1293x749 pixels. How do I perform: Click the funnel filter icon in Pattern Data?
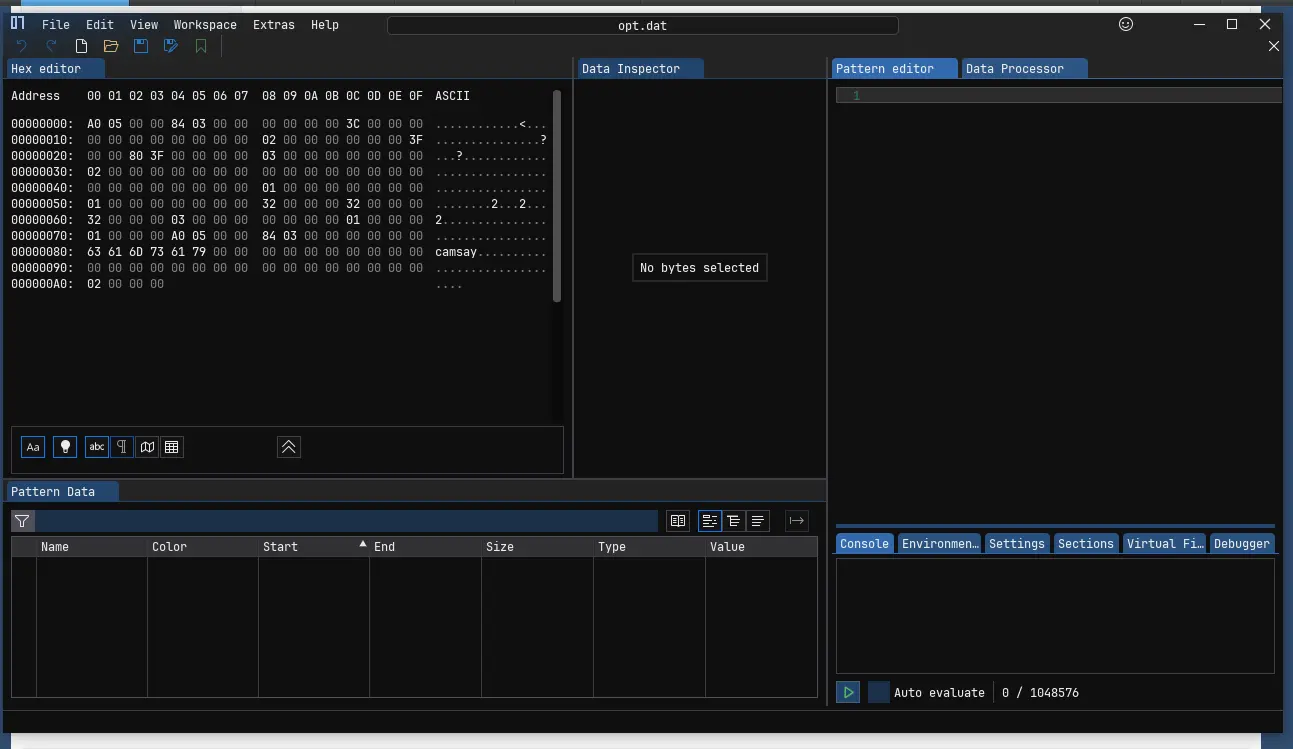point(22,521)
